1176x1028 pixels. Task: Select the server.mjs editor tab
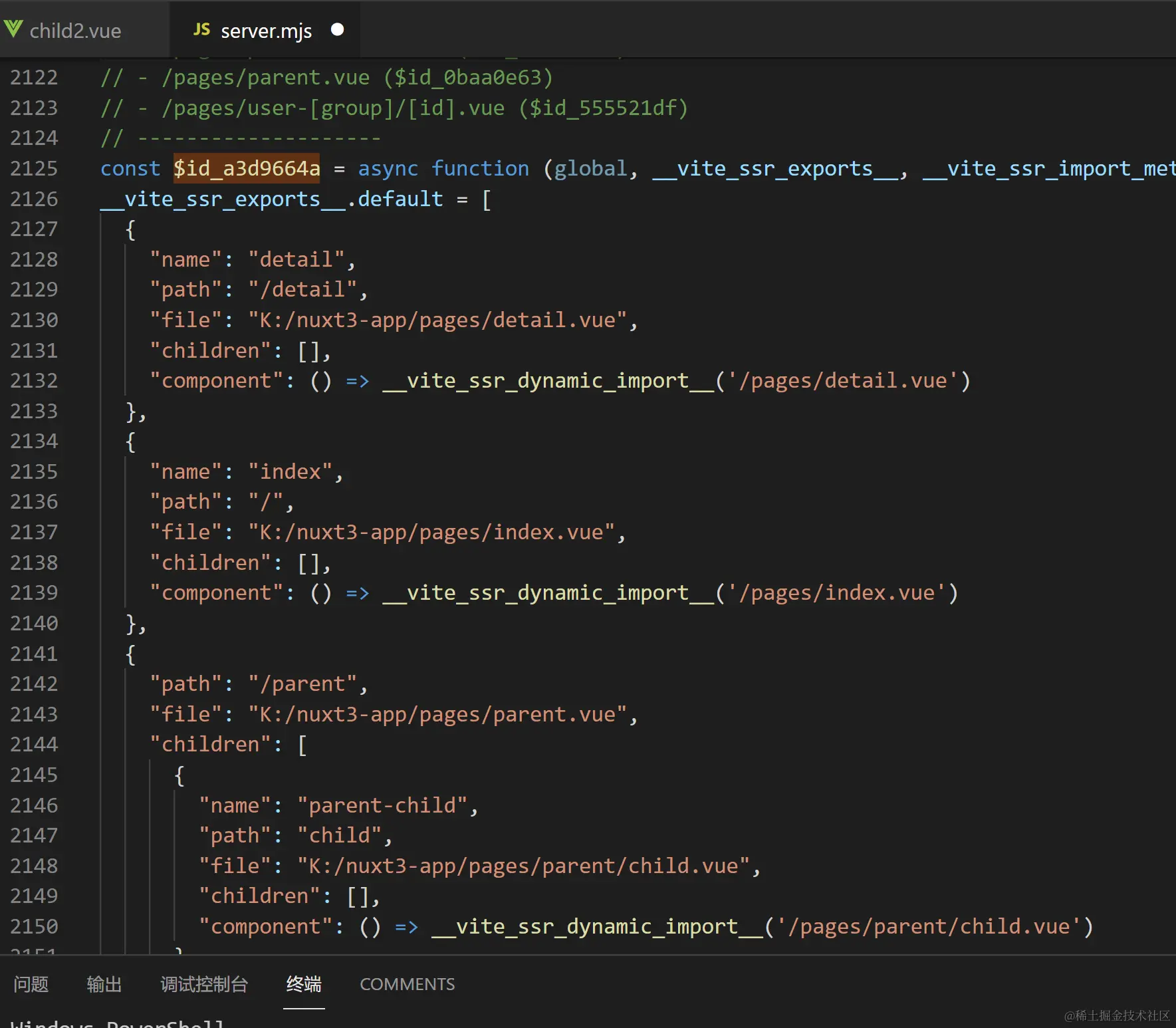click(265, 30)
